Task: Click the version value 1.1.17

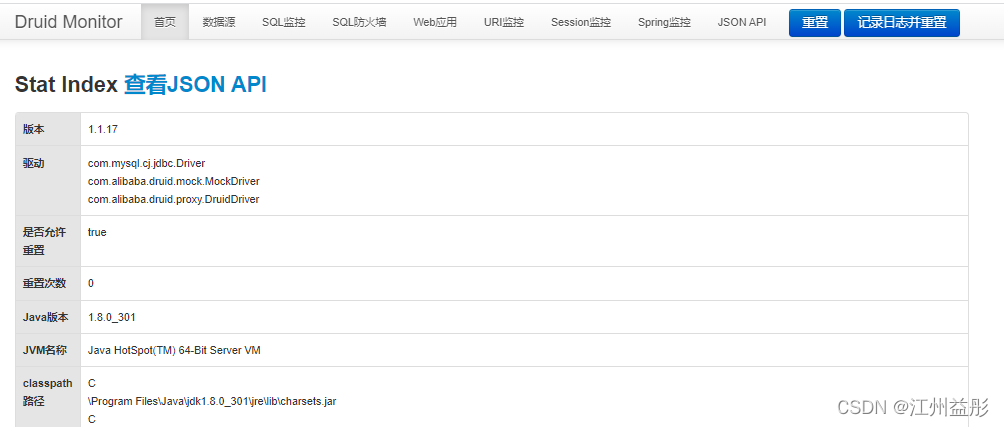Action: click(103, 129)
